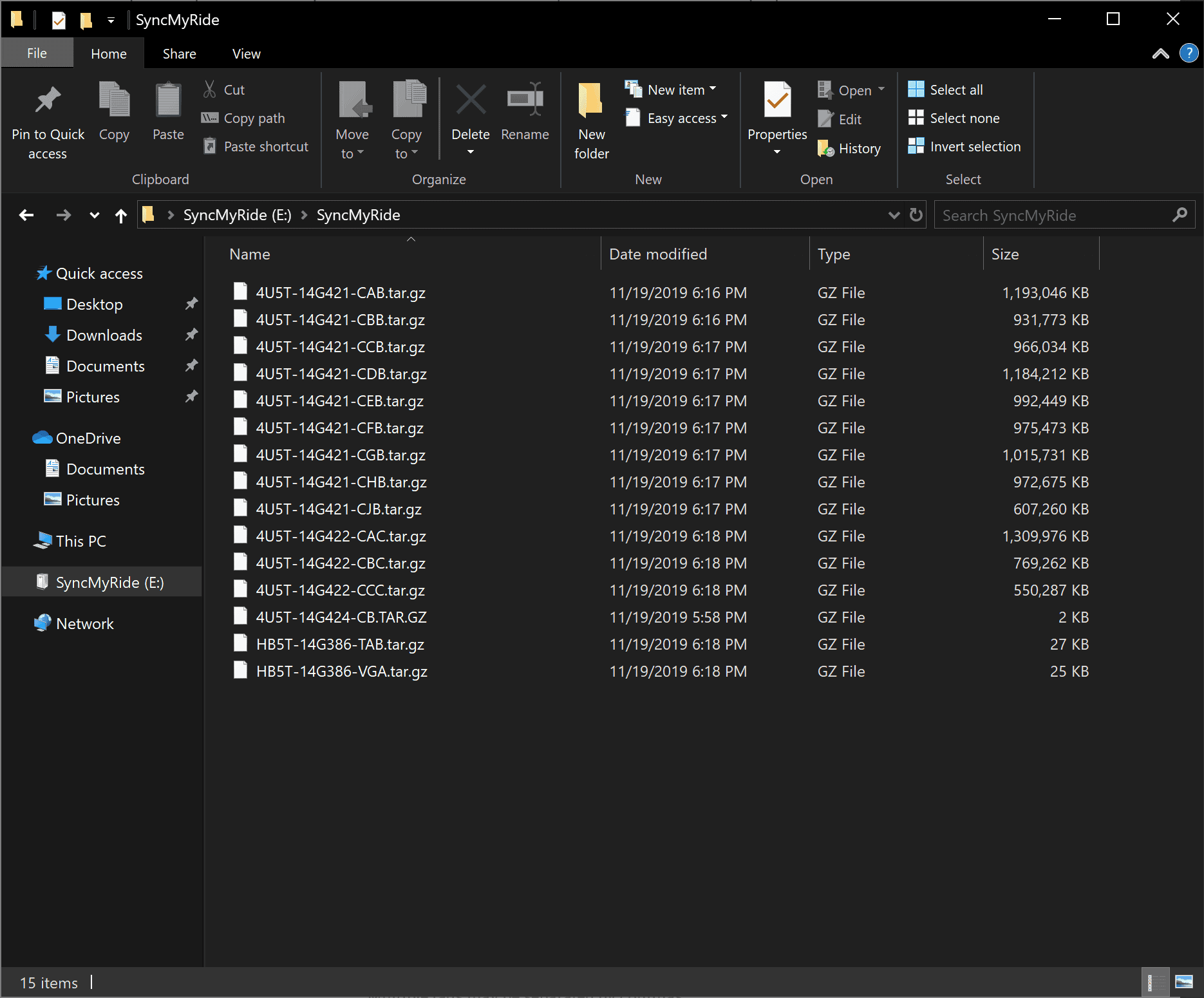Refresh the SyncMyRide folder view

pos(916,215)
